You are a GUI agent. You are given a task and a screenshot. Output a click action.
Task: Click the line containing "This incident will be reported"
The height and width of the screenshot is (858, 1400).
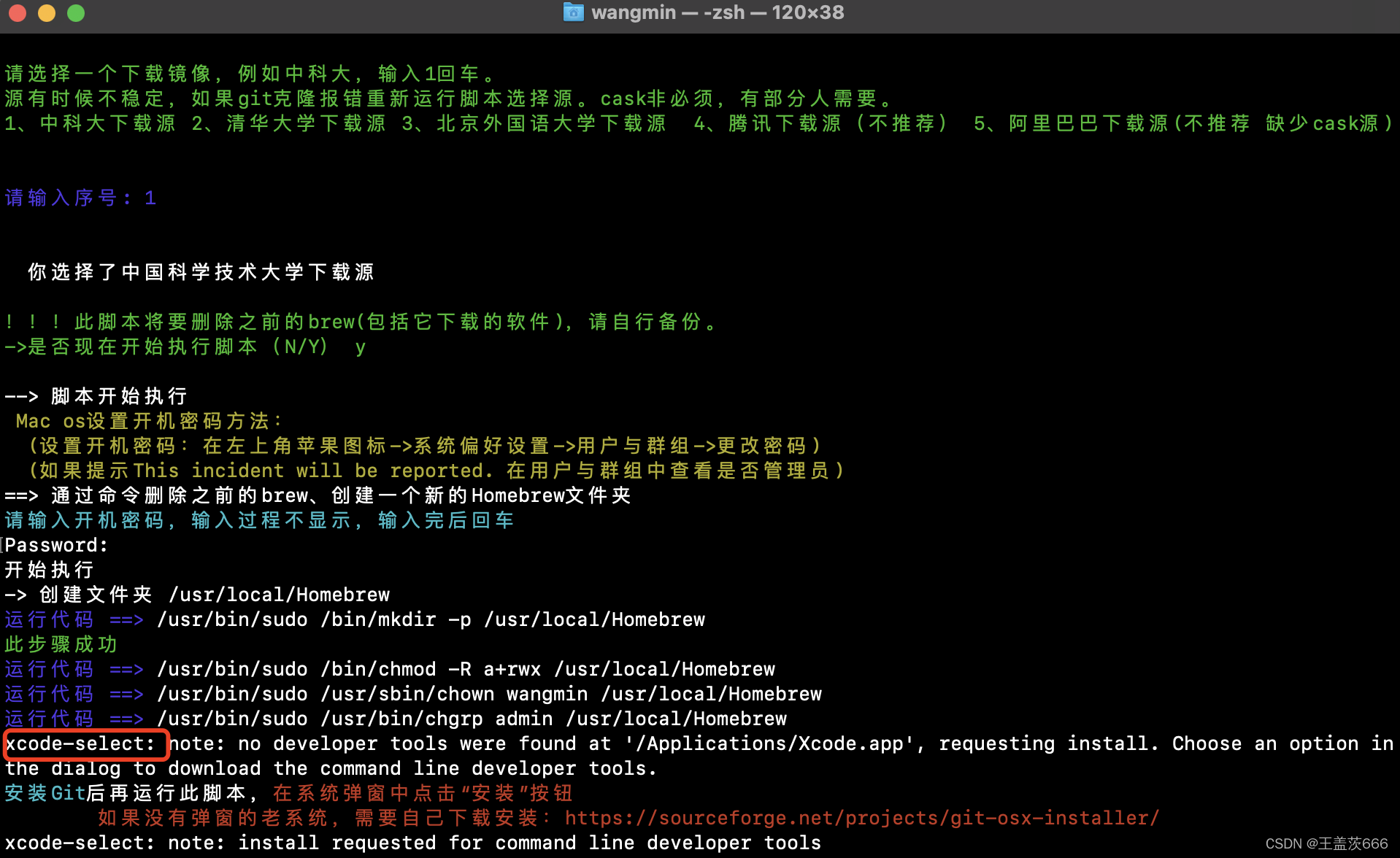tap(436, 471)
